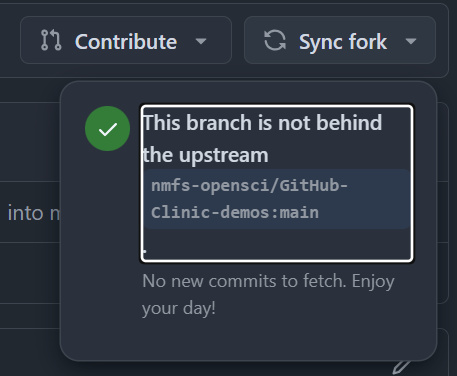Click the green checkmark status circle

pyautogui.click(x=107, y=129)
